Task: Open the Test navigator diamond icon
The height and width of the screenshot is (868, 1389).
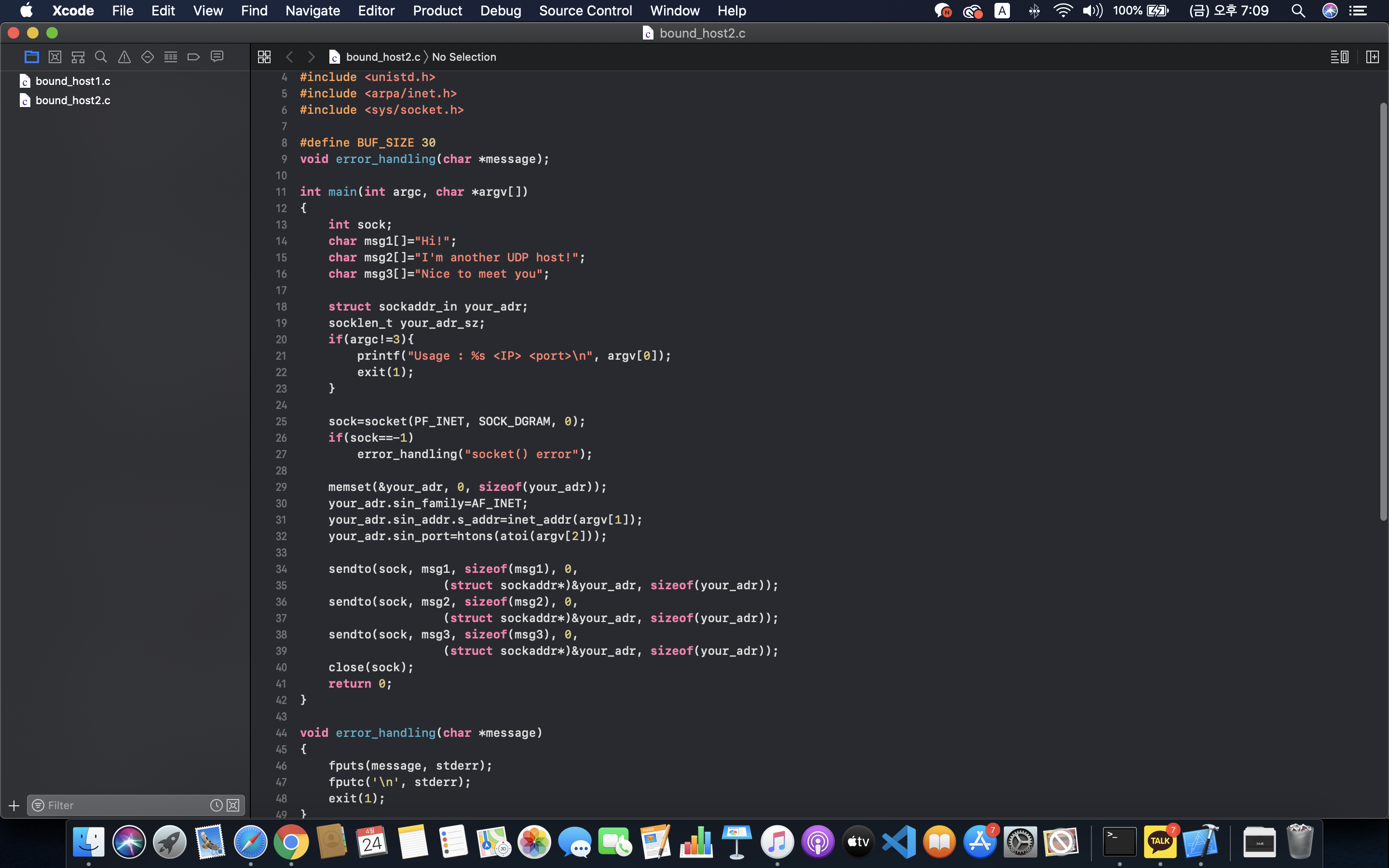Action: pyautogui.click(x=148, y=57)
